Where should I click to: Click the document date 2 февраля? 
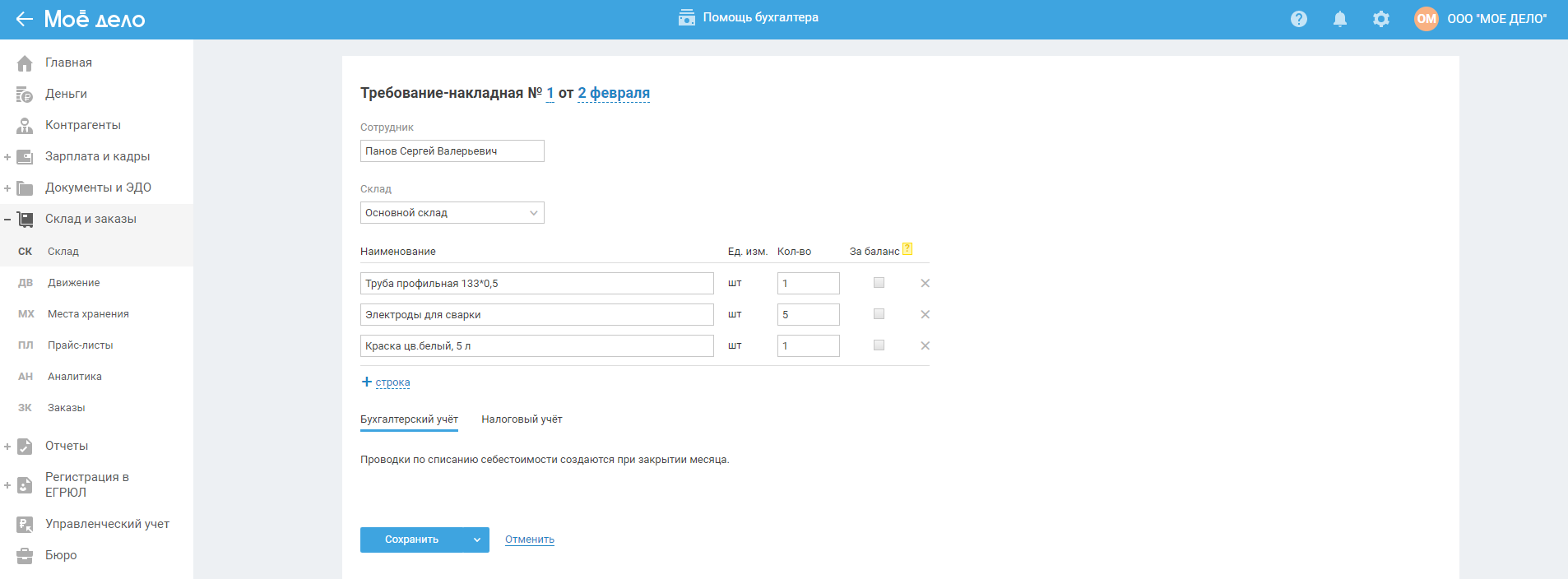click(x=614, y=93)
